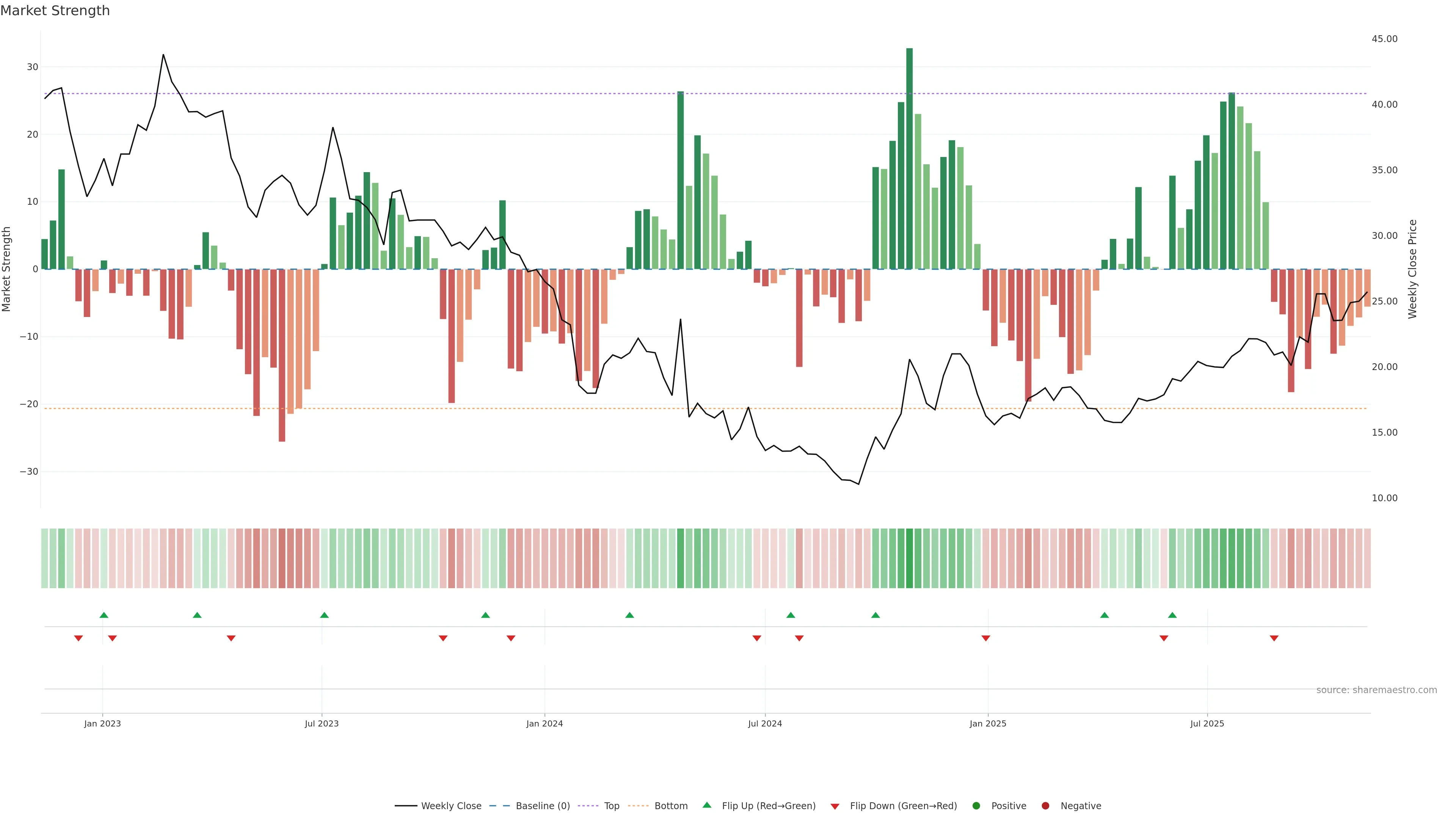1456x819 pixels.
Task: Toggle Weekly Close line in legend
Action: tap(450, 806)
